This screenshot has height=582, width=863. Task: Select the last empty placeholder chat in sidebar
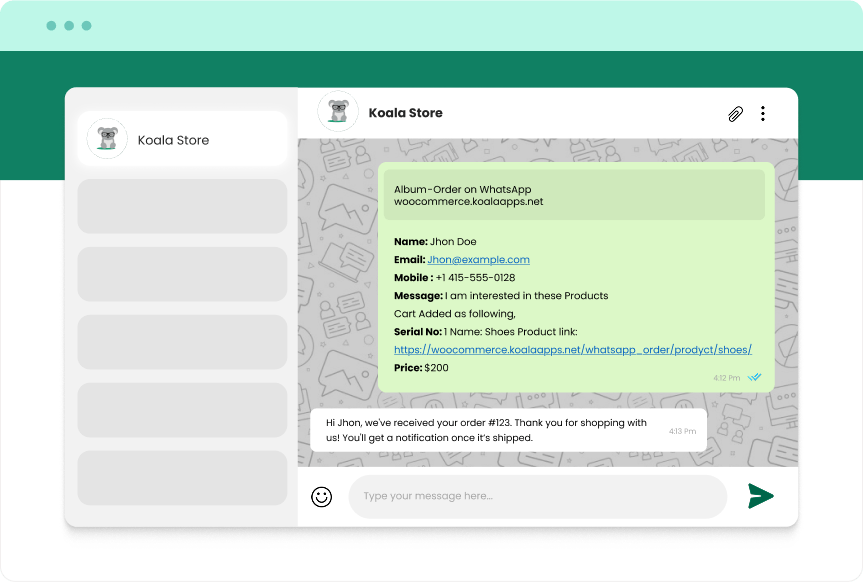pos(182,477)
